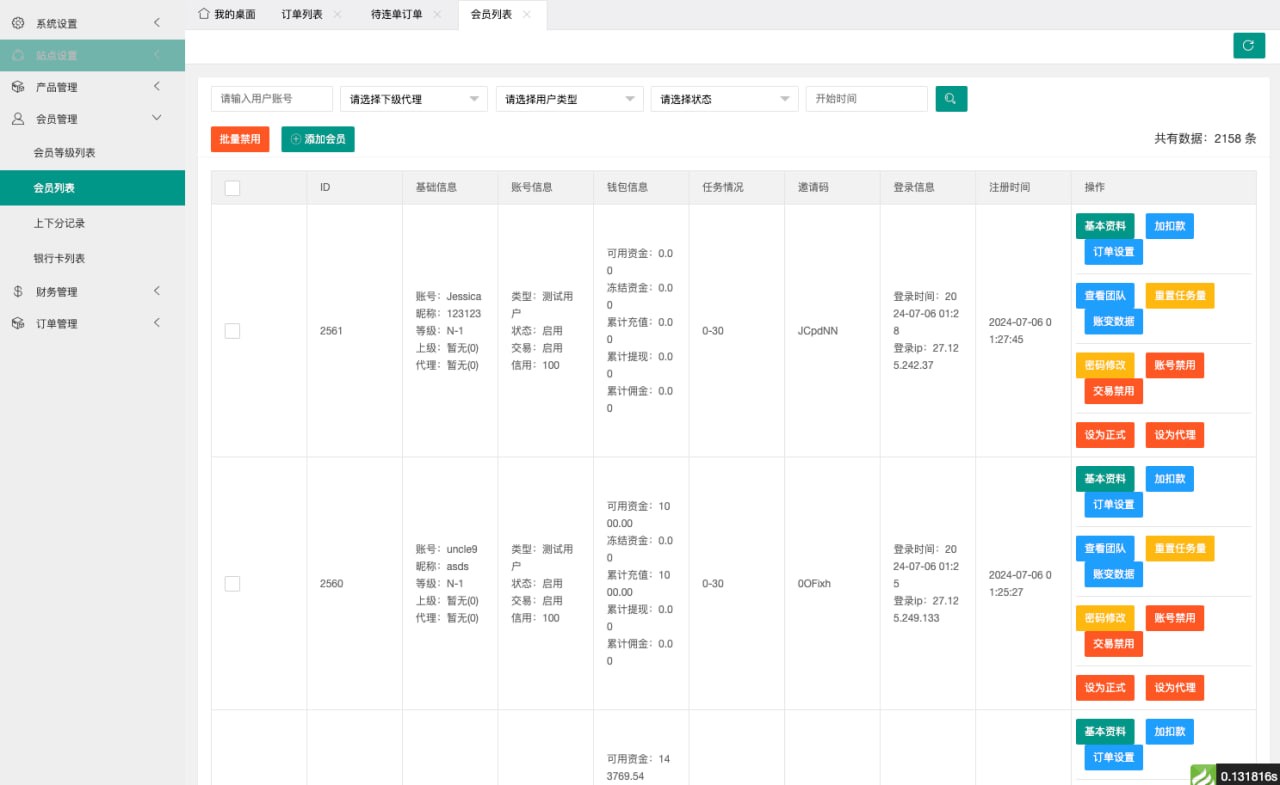Screen dimensions: 1280x785
Task: Click the Order Management sidebar icon
Action: point(18,324)
